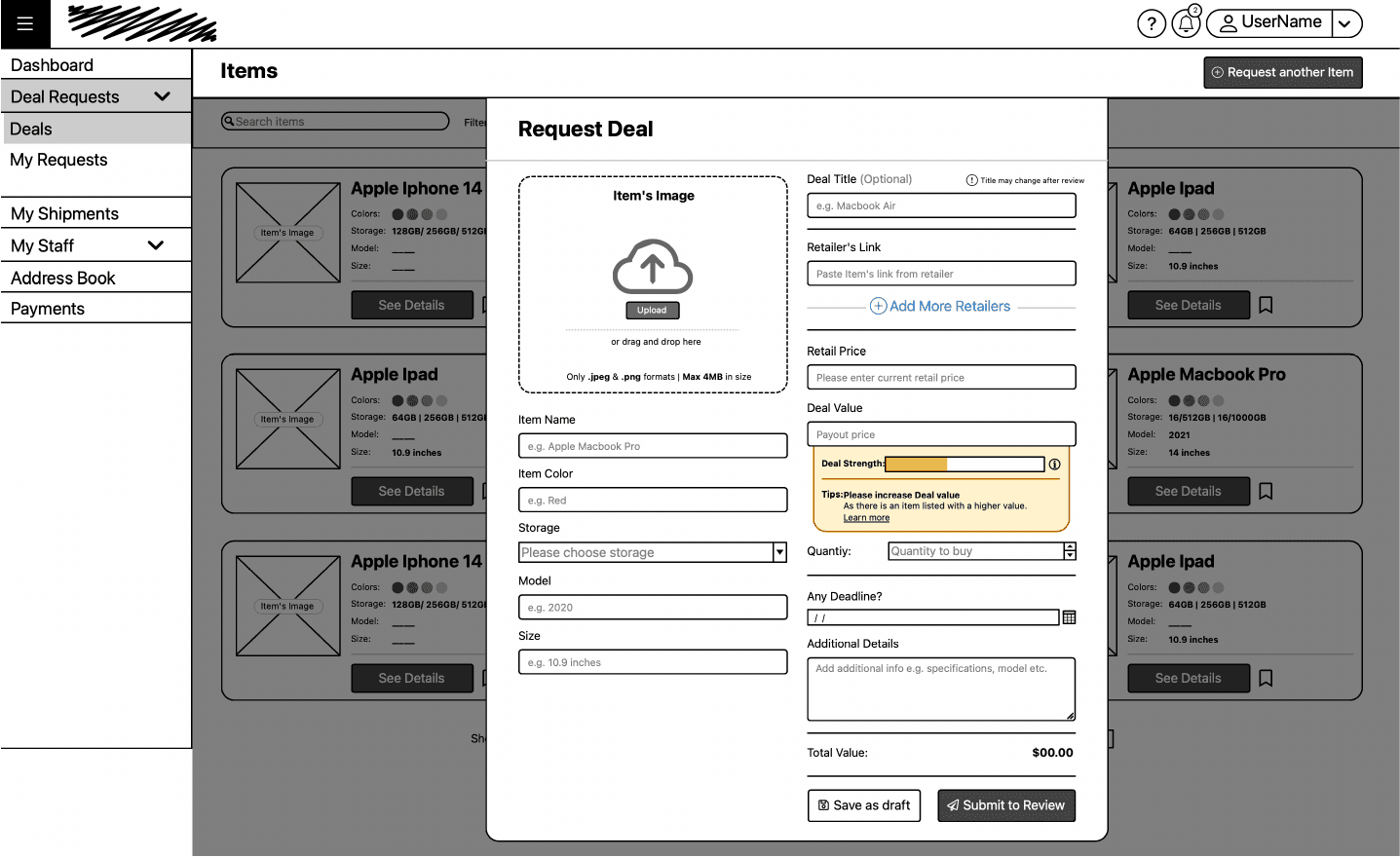Click the Title may change info icon
Viewport: 1400px width, 857px height.
[971, 180]
